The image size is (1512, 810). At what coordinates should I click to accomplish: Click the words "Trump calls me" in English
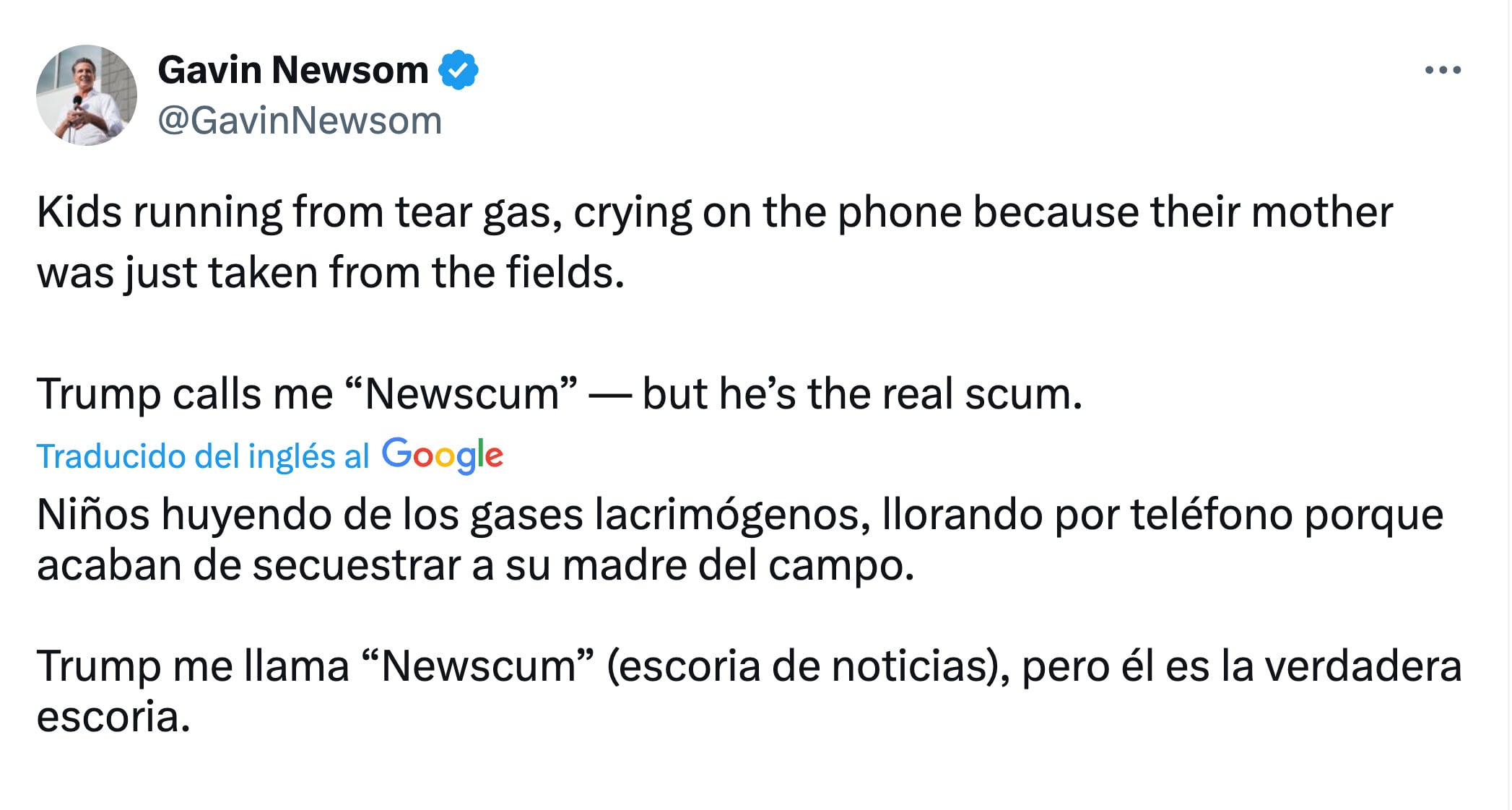pyautogui.click(x=185, y=394)
